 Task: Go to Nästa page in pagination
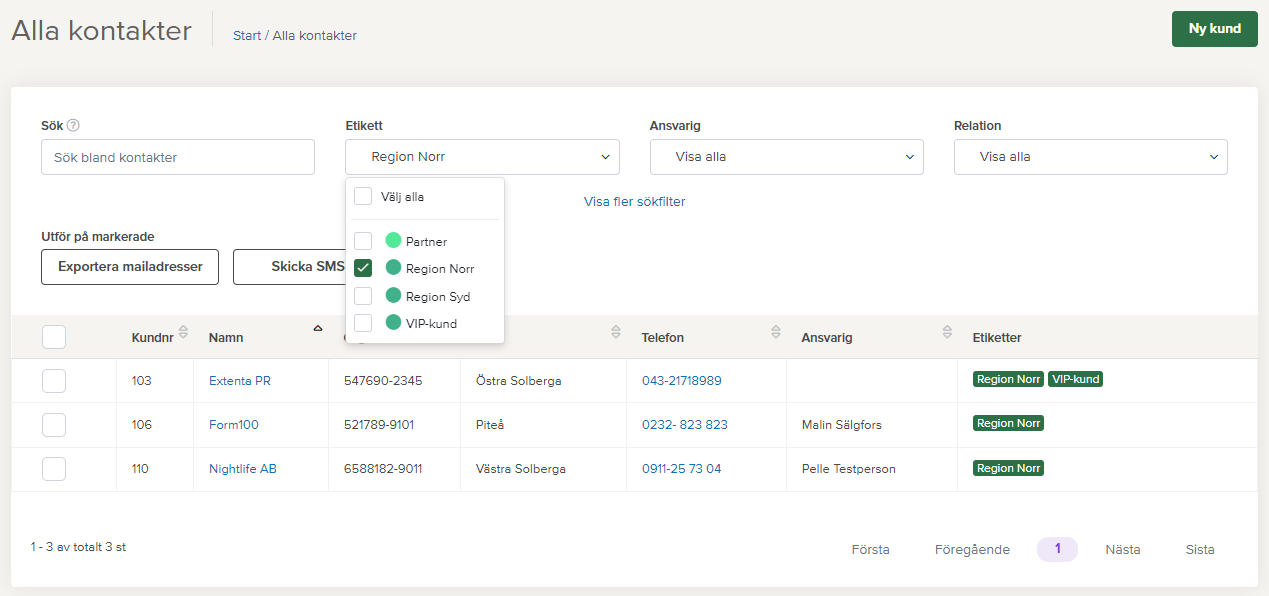[1122, 550]
